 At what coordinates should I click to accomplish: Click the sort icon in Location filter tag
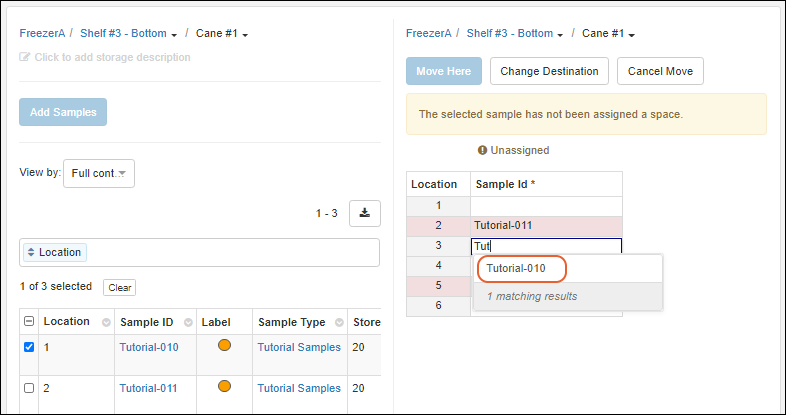pos(30,253)
